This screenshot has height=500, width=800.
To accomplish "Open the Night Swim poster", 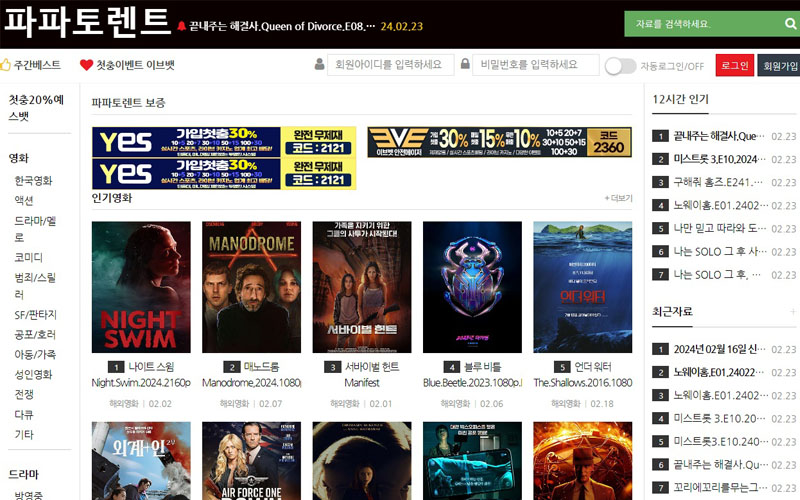I will click(x=141, y=287).
